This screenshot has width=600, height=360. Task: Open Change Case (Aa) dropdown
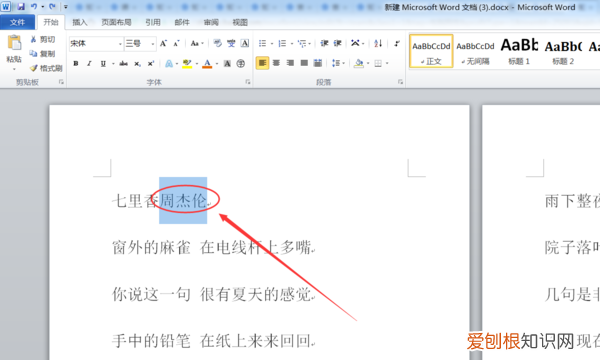(x=197, y=43)
